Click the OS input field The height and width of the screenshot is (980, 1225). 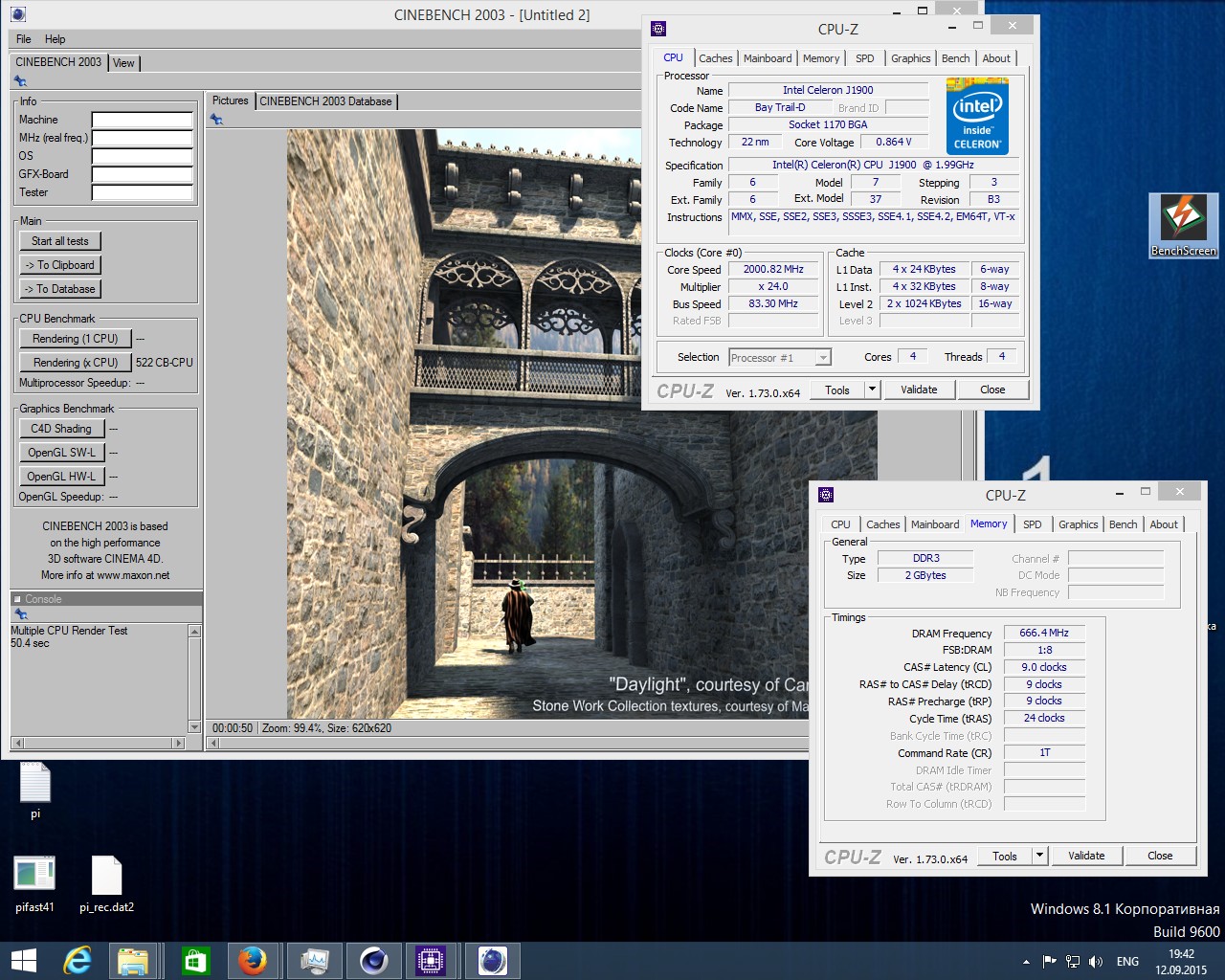point(143,156)
